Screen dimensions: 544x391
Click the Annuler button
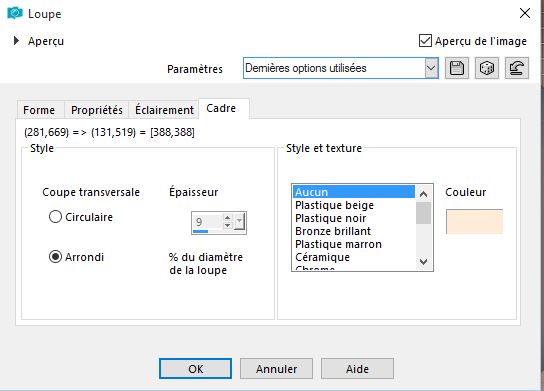(x=276, y=368)
